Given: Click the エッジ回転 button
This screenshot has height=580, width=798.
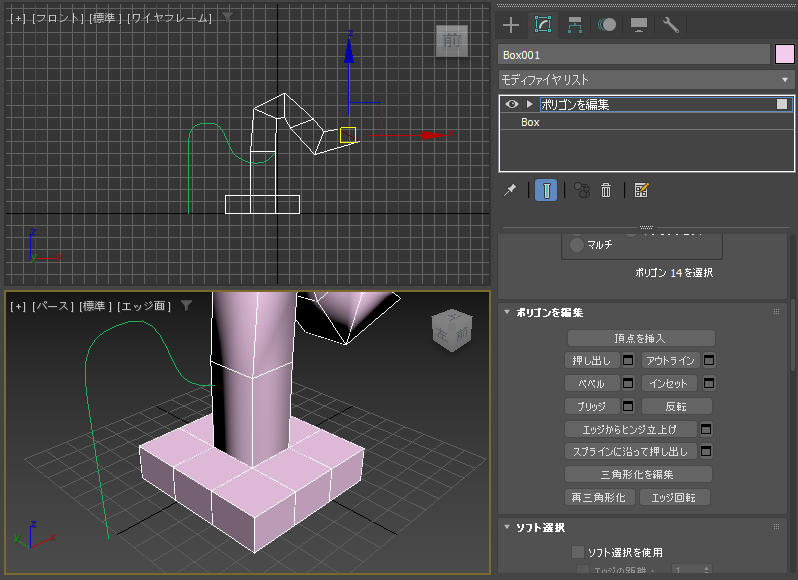Looking at the screenshot, I should click(x=674, y=497).
